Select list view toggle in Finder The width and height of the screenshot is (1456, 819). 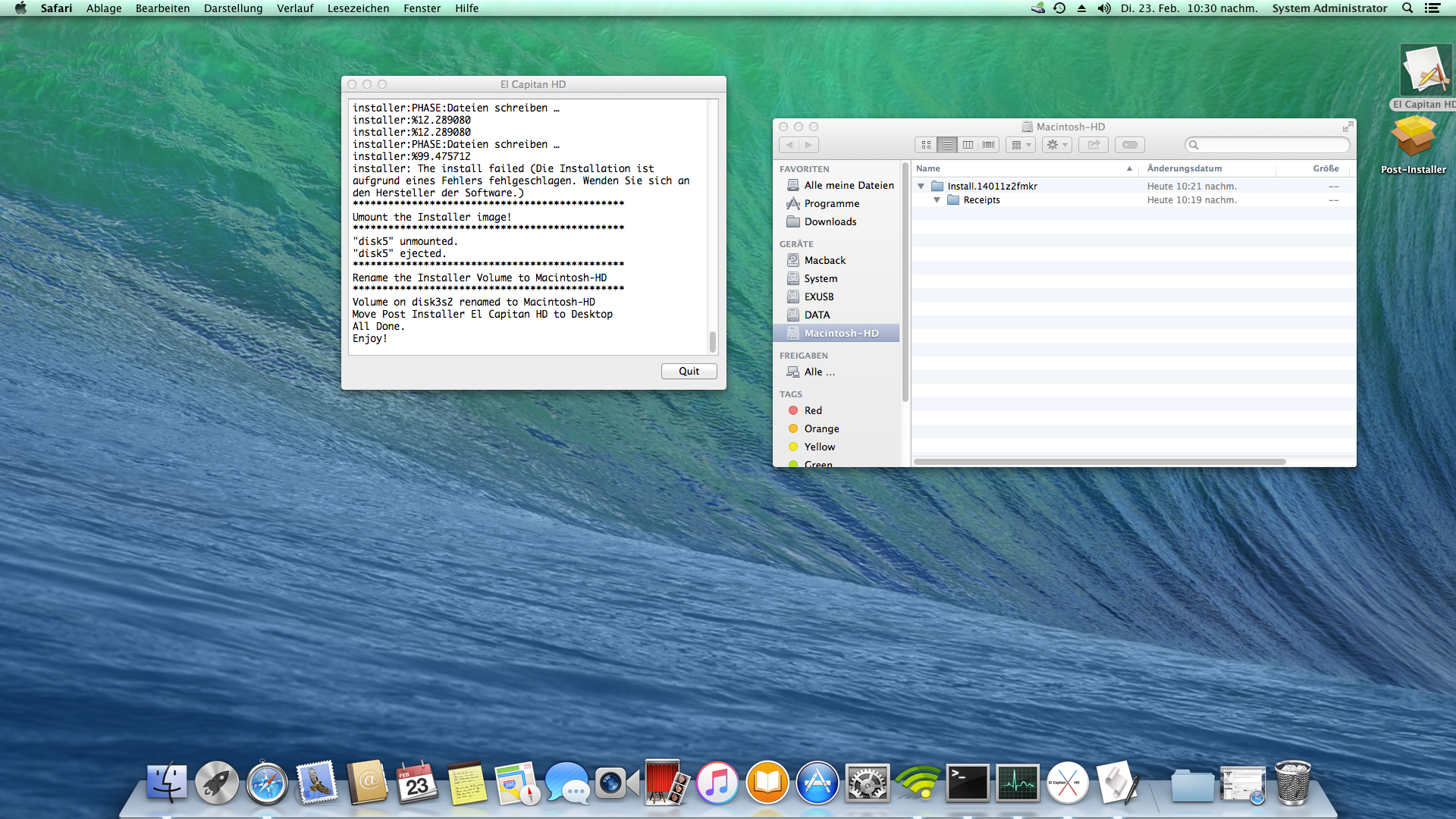947,145
